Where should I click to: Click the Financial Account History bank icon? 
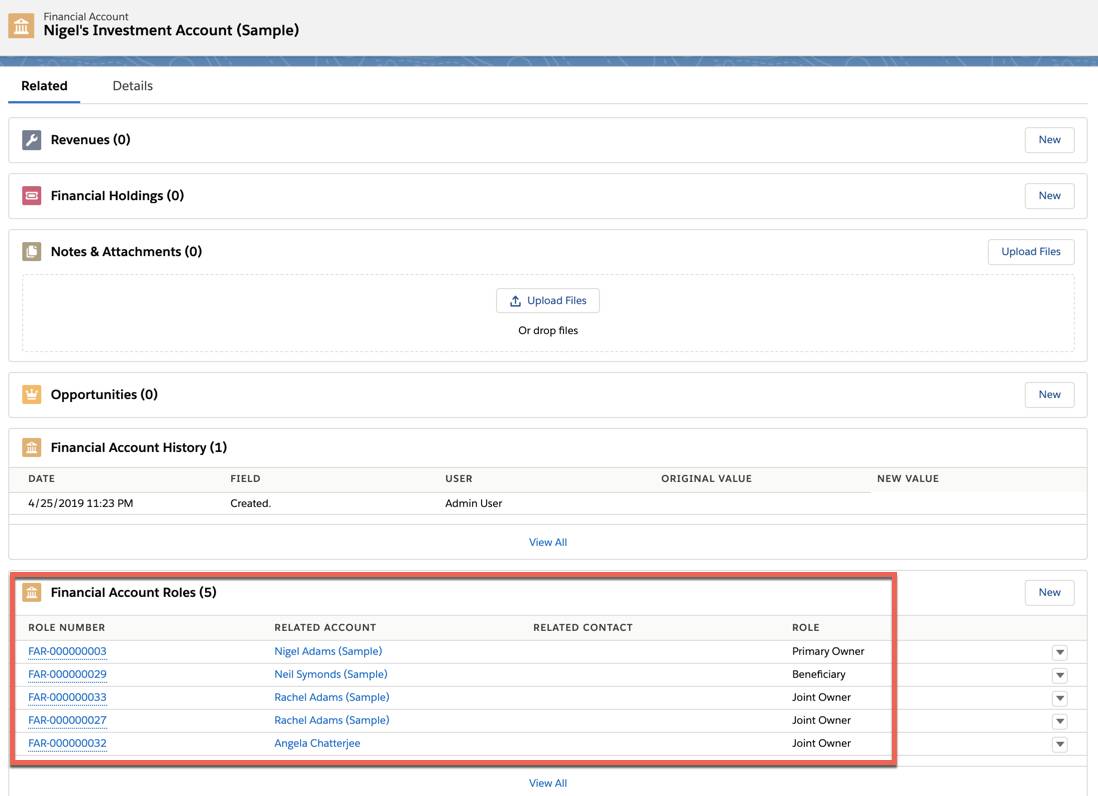[x=32, y=447]
